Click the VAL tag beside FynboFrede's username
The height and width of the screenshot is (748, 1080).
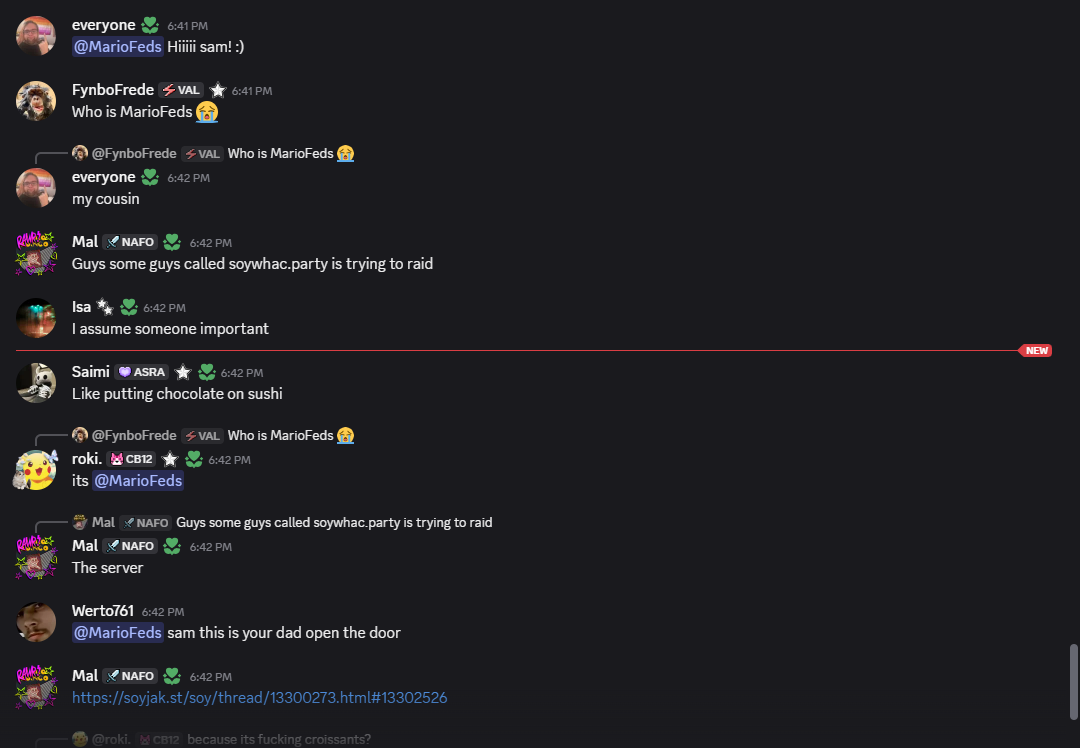click(x=181, y=90)
